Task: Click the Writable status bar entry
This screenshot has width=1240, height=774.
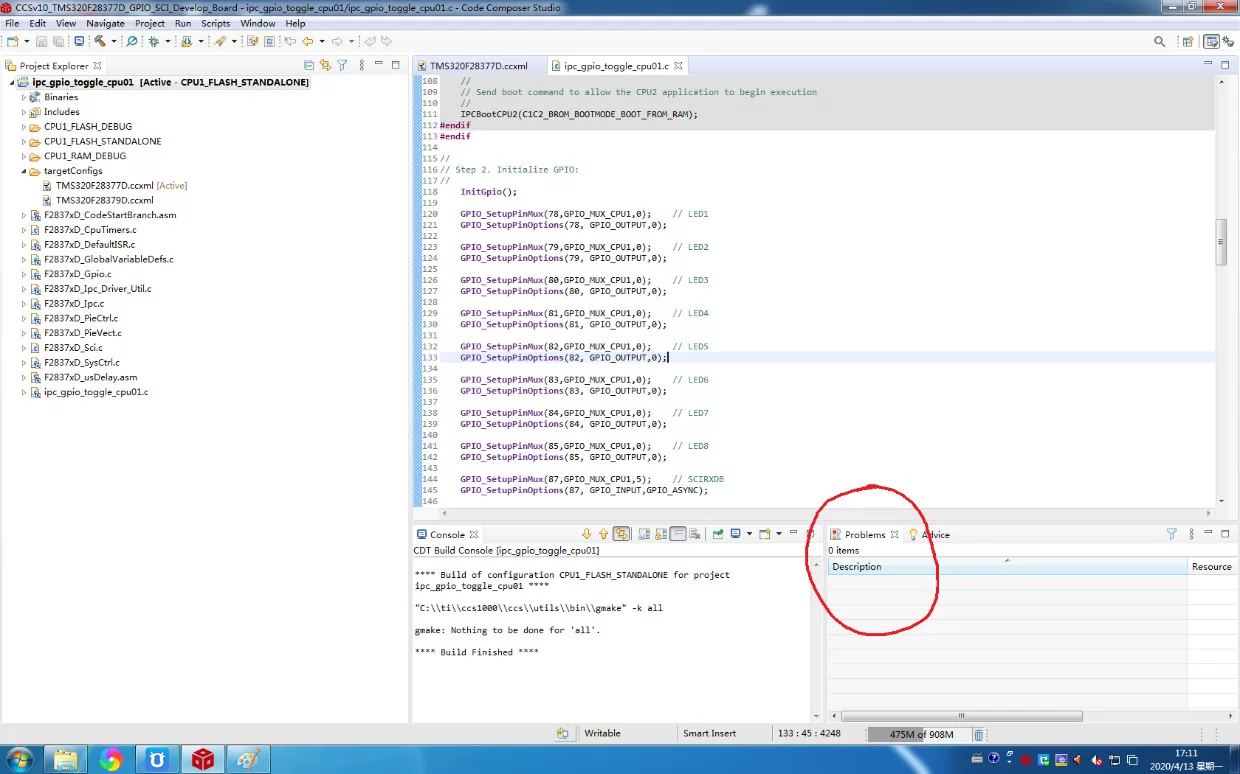Action: [x=602, y=733]
